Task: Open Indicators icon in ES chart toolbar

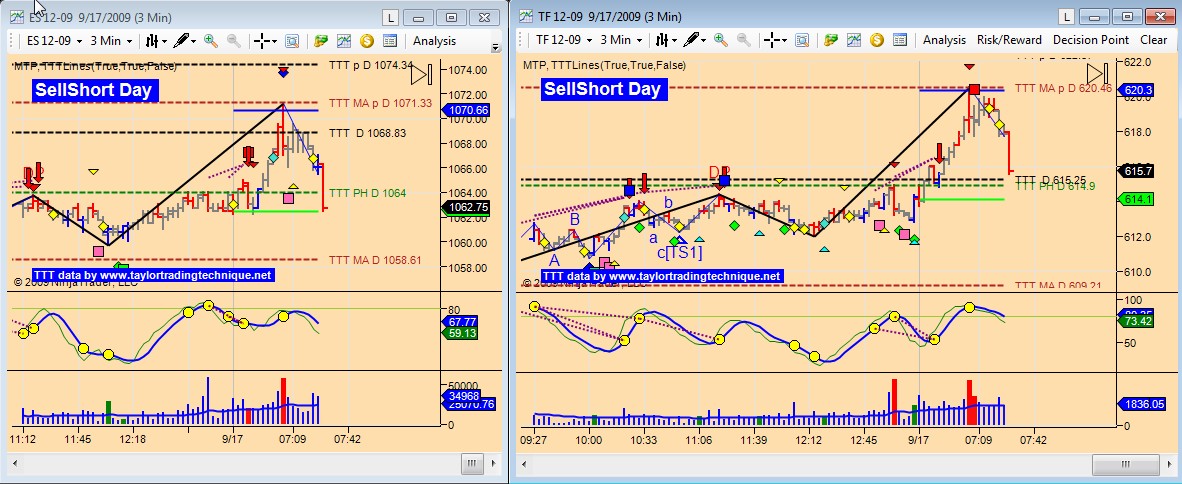Action: coord(344,41)
